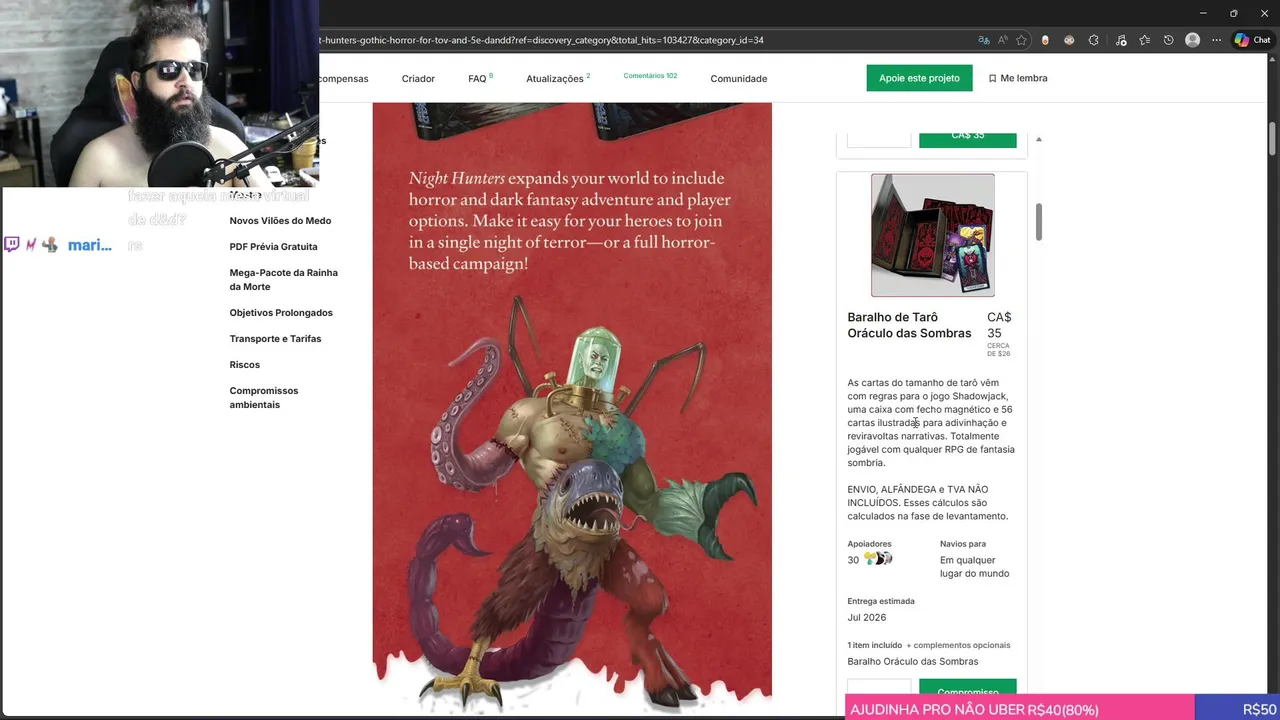Add page to favorites with star icon

click(x=1021, y=40)
